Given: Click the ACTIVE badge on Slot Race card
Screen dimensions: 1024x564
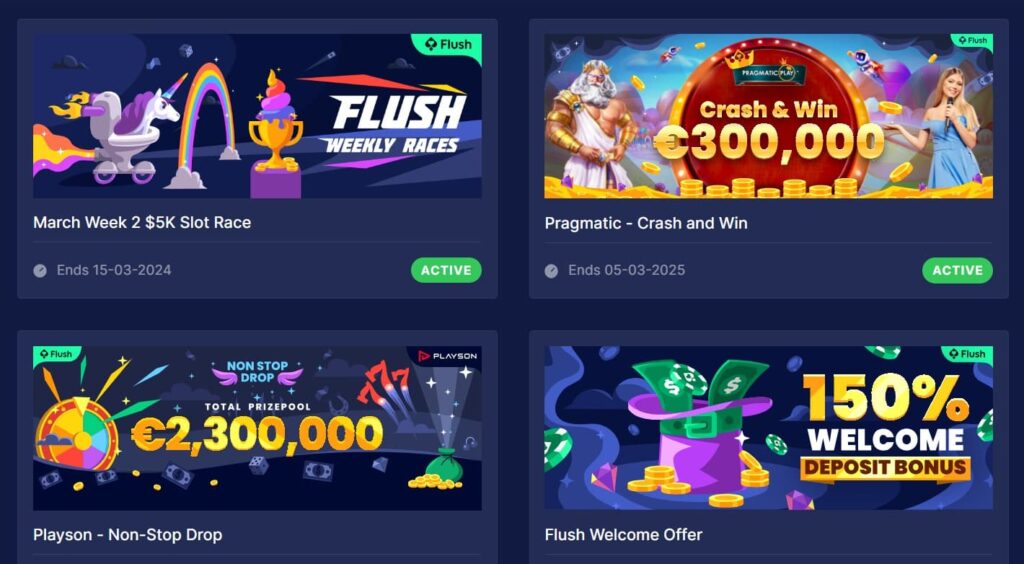Looking at the screenshot, I should point(446,270).
